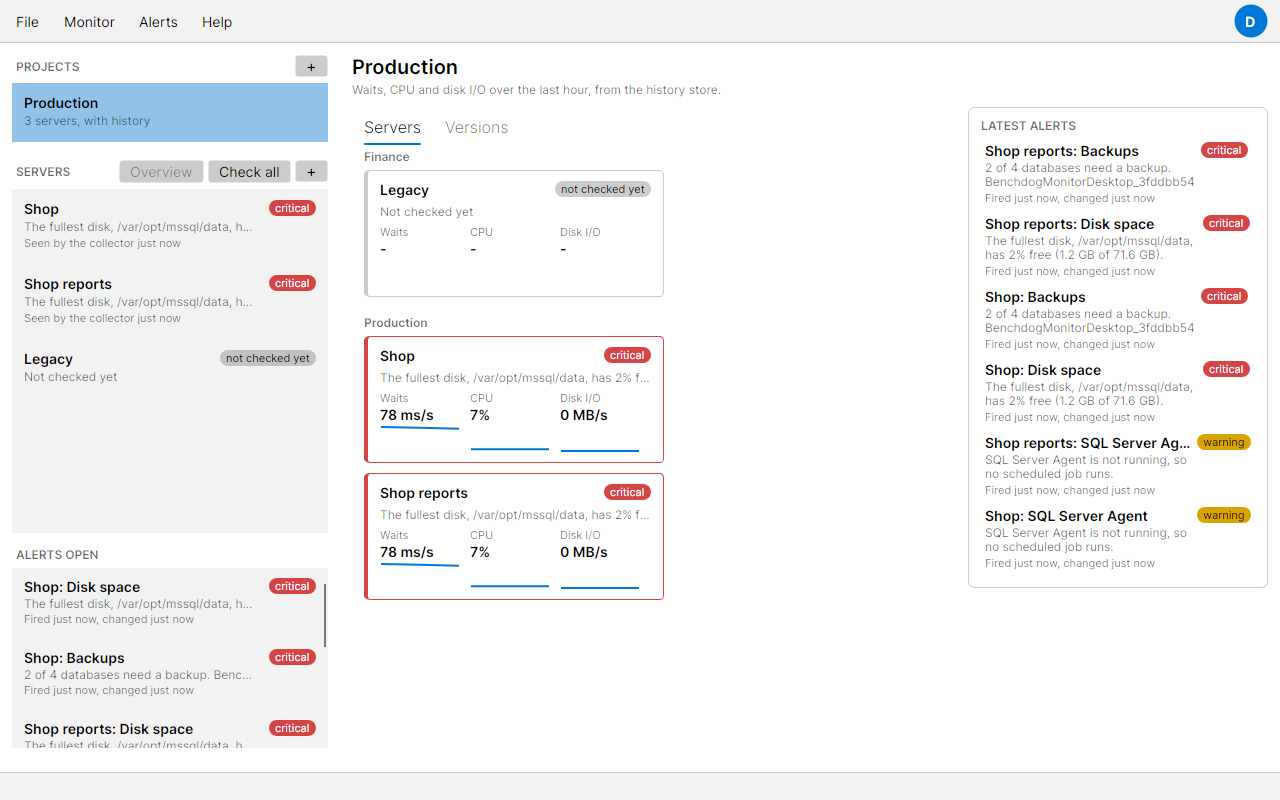Open the Shop server card under Production
The width and height of the screenshot is (1280, 800).
click(514, 399)
